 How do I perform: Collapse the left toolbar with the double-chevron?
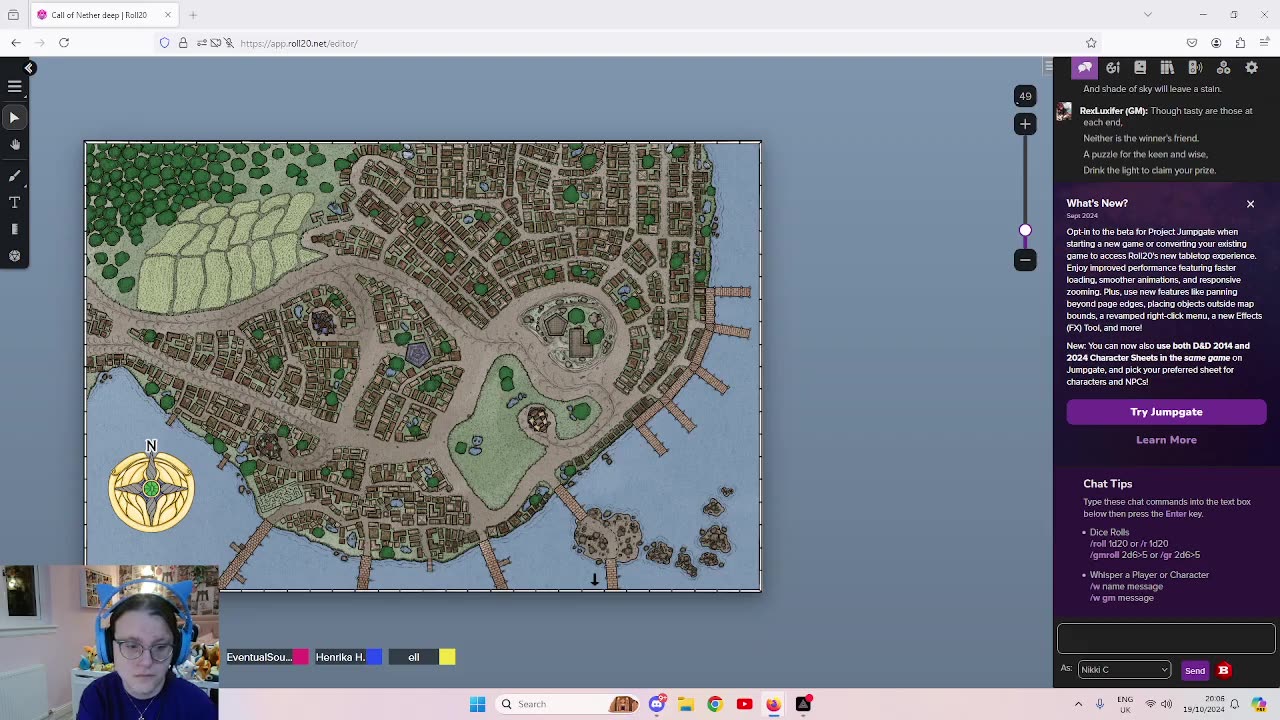(29, 68)
